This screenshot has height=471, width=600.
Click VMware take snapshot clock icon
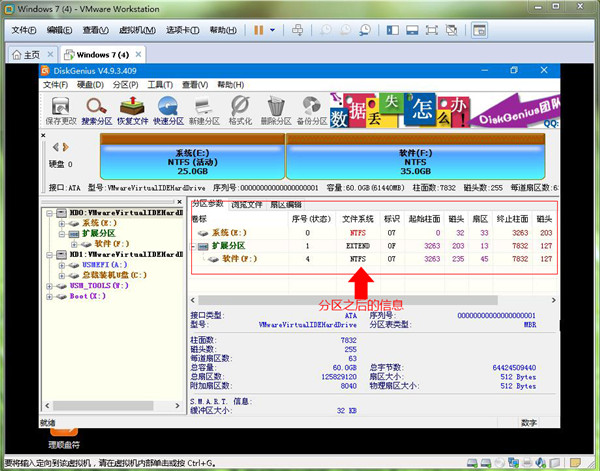(x=326, y=30)
